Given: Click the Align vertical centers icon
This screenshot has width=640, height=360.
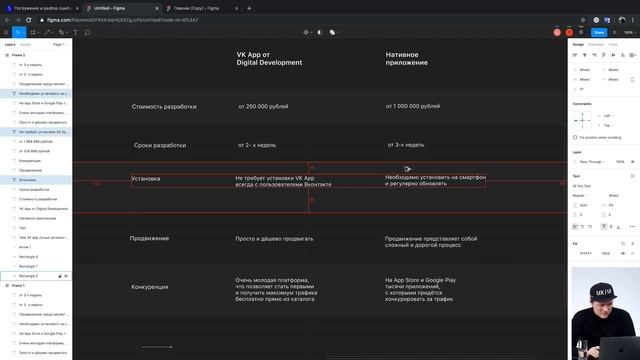Looking at the screenshot, I should click(x=613, y=55).
